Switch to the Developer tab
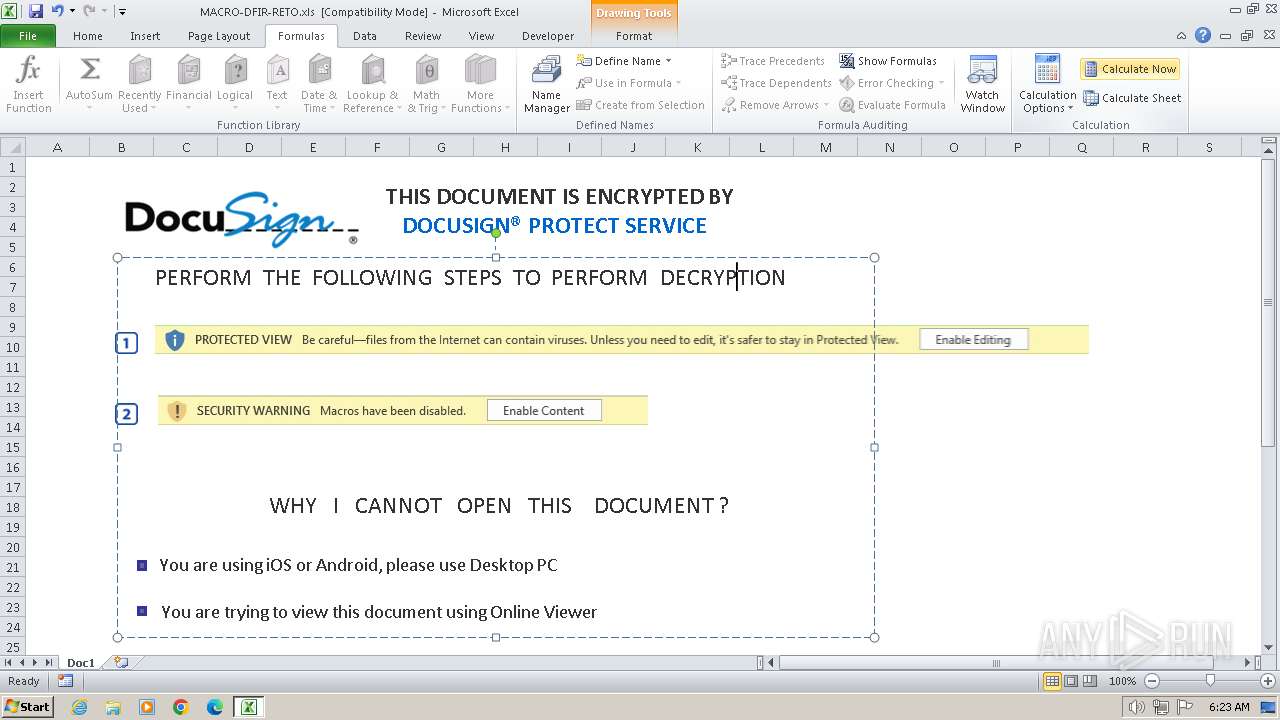This screenshot has width=1280, height=720. tap(548, 36)
